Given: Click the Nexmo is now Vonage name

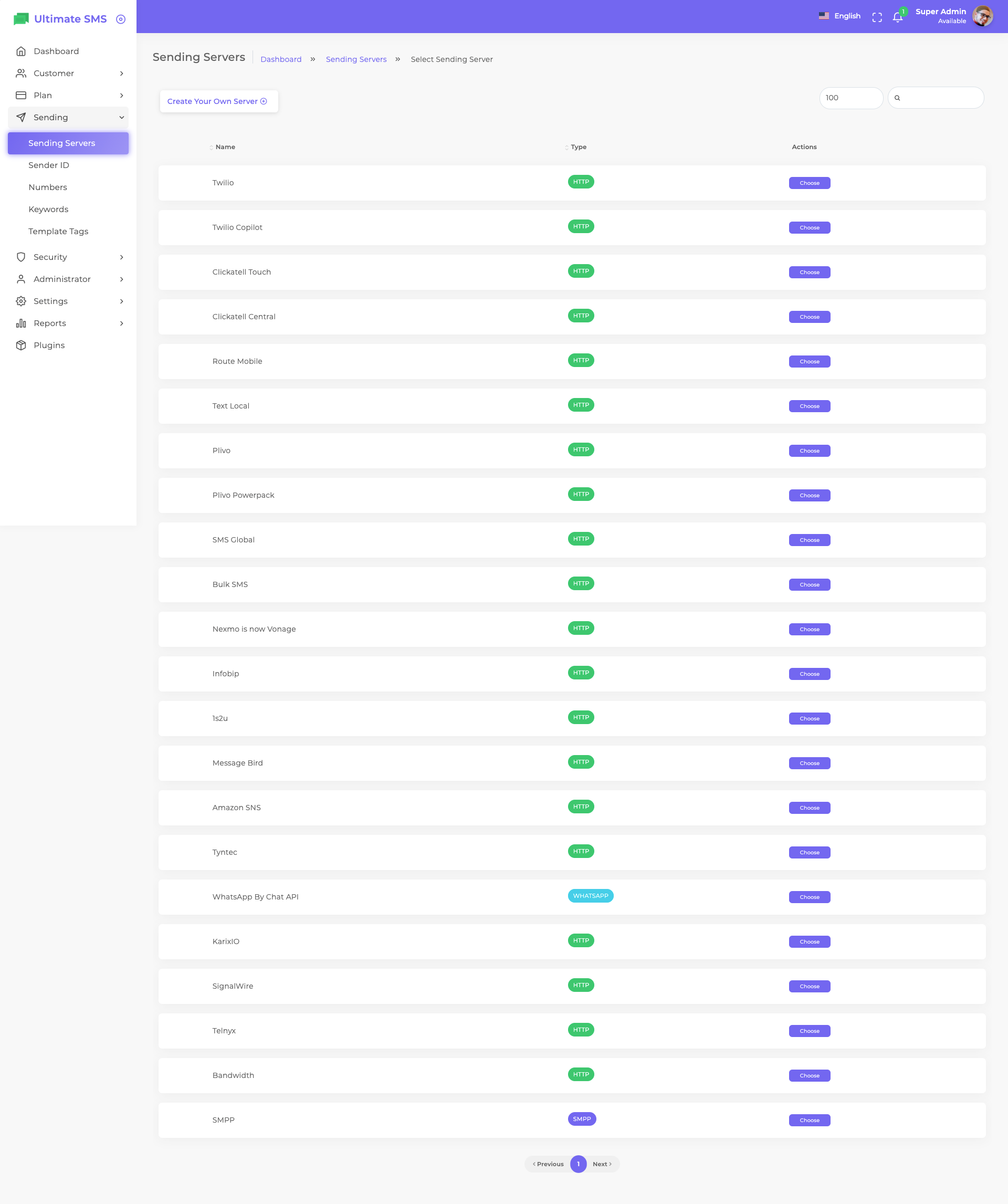Looking at the screenshot, I should 254,630.
